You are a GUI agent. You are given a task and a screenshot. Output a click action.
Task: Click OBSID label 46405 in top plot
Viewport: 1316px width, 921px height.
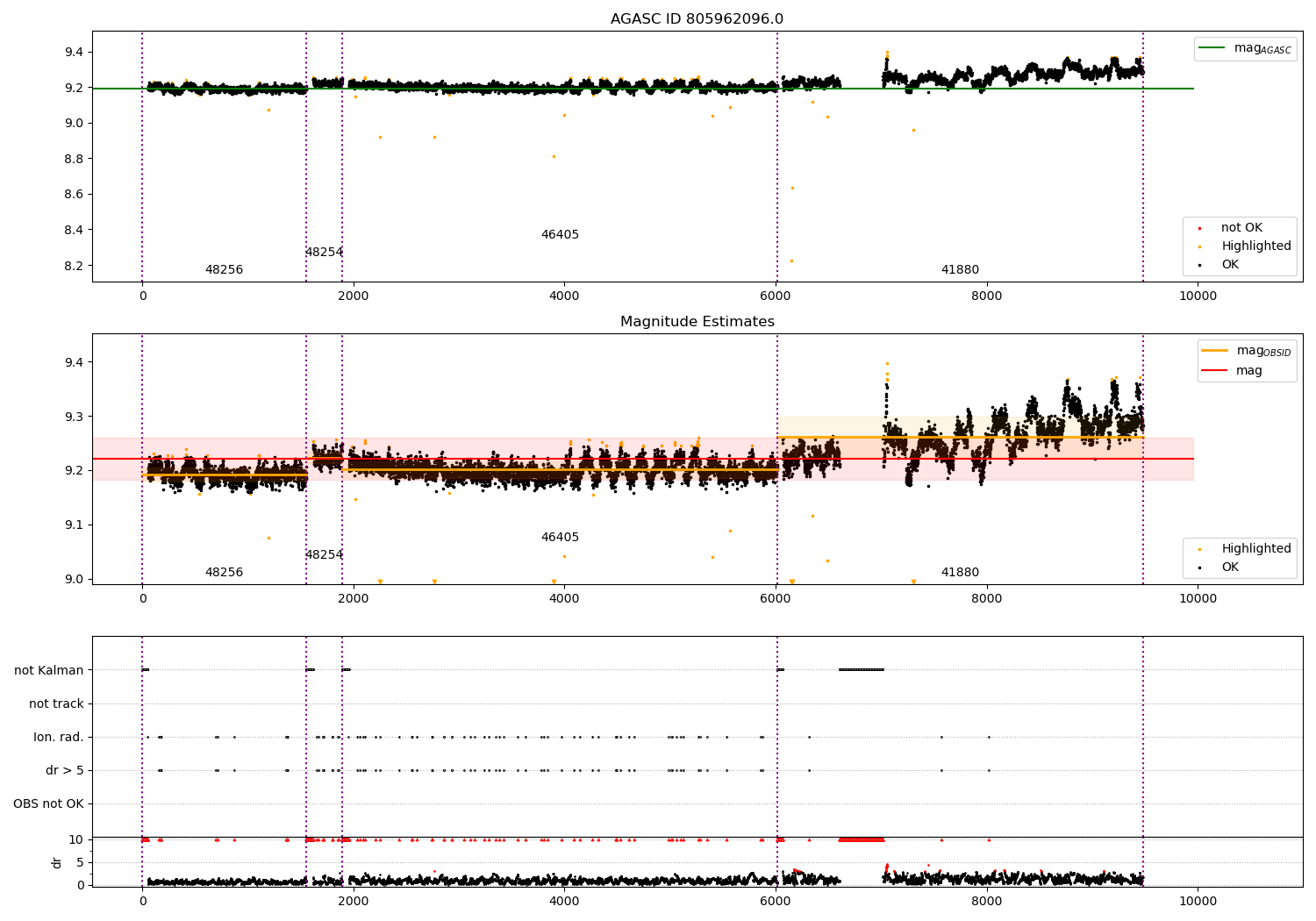coord(560,235)
